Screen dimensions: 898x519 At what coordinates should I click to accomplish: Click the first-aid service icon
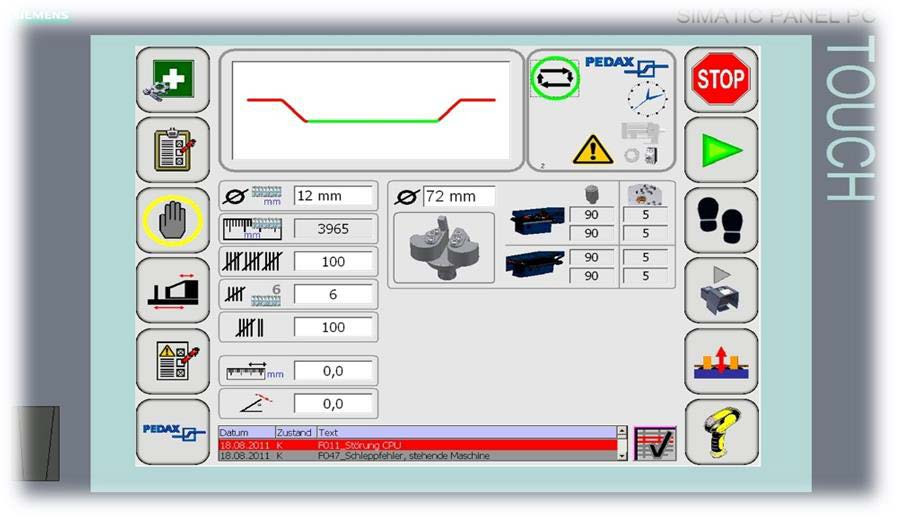click(x=172, y=80)
